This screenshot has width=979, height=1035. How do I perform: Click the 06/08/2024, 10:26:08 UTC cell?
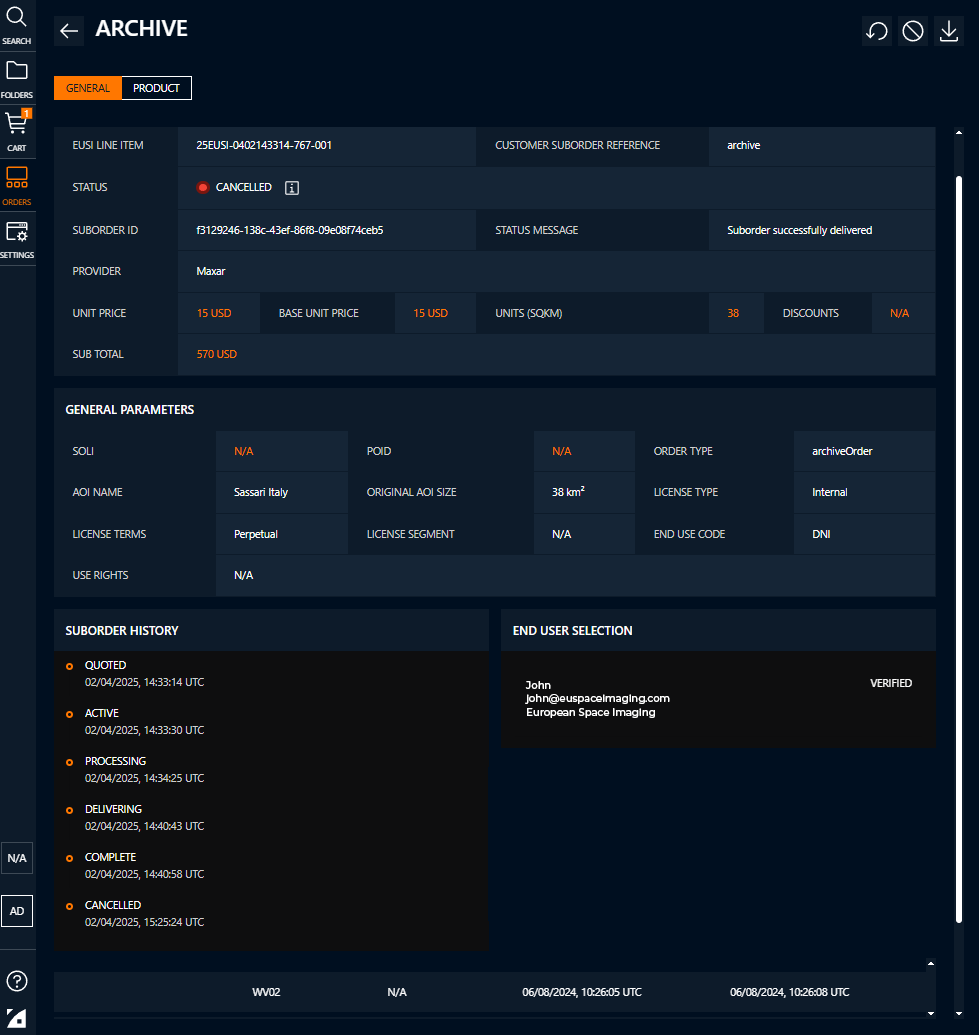coord(790,992)
